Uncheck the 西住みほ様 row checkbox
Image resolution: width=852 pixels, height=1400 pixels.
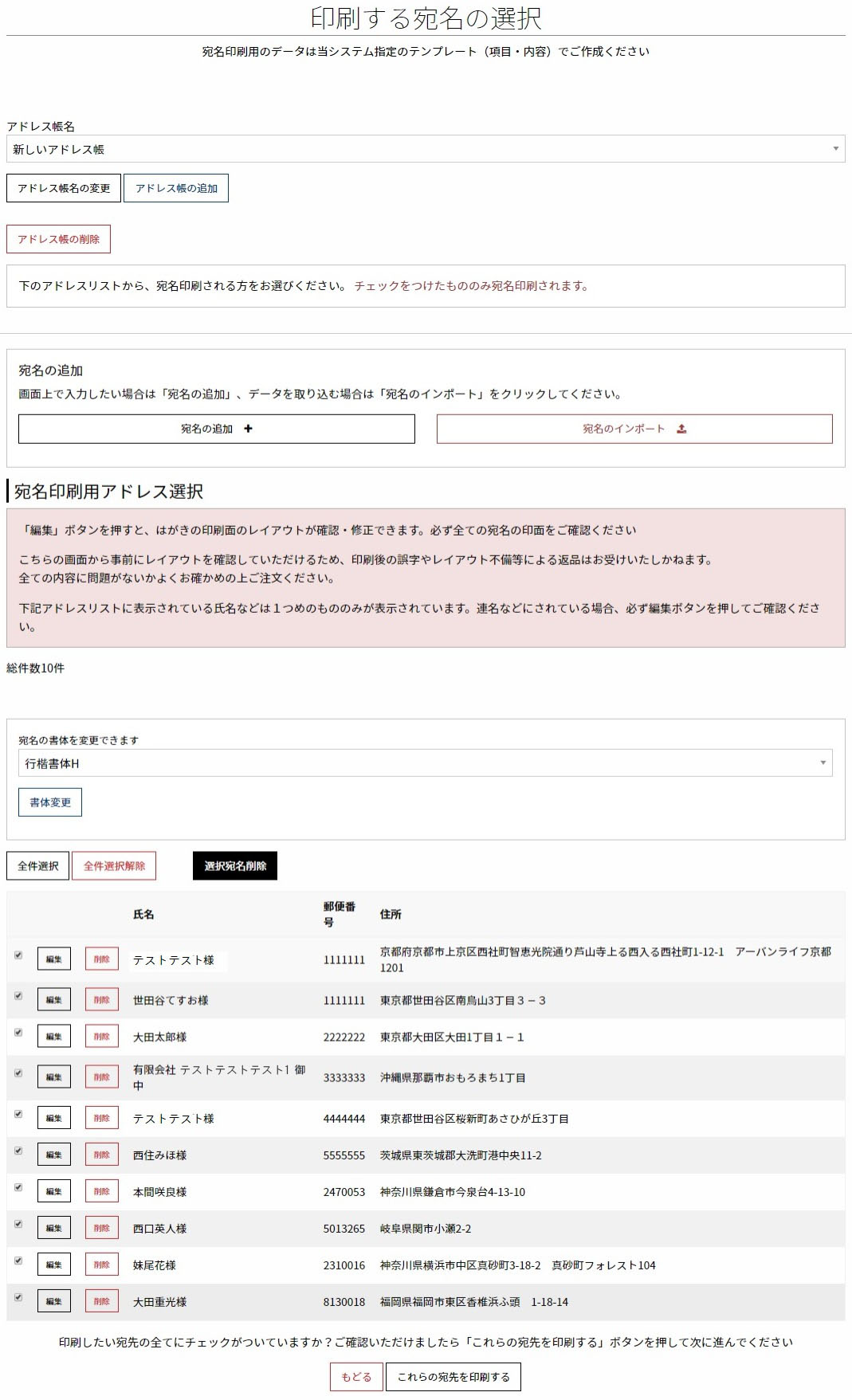pos(18,1151)
